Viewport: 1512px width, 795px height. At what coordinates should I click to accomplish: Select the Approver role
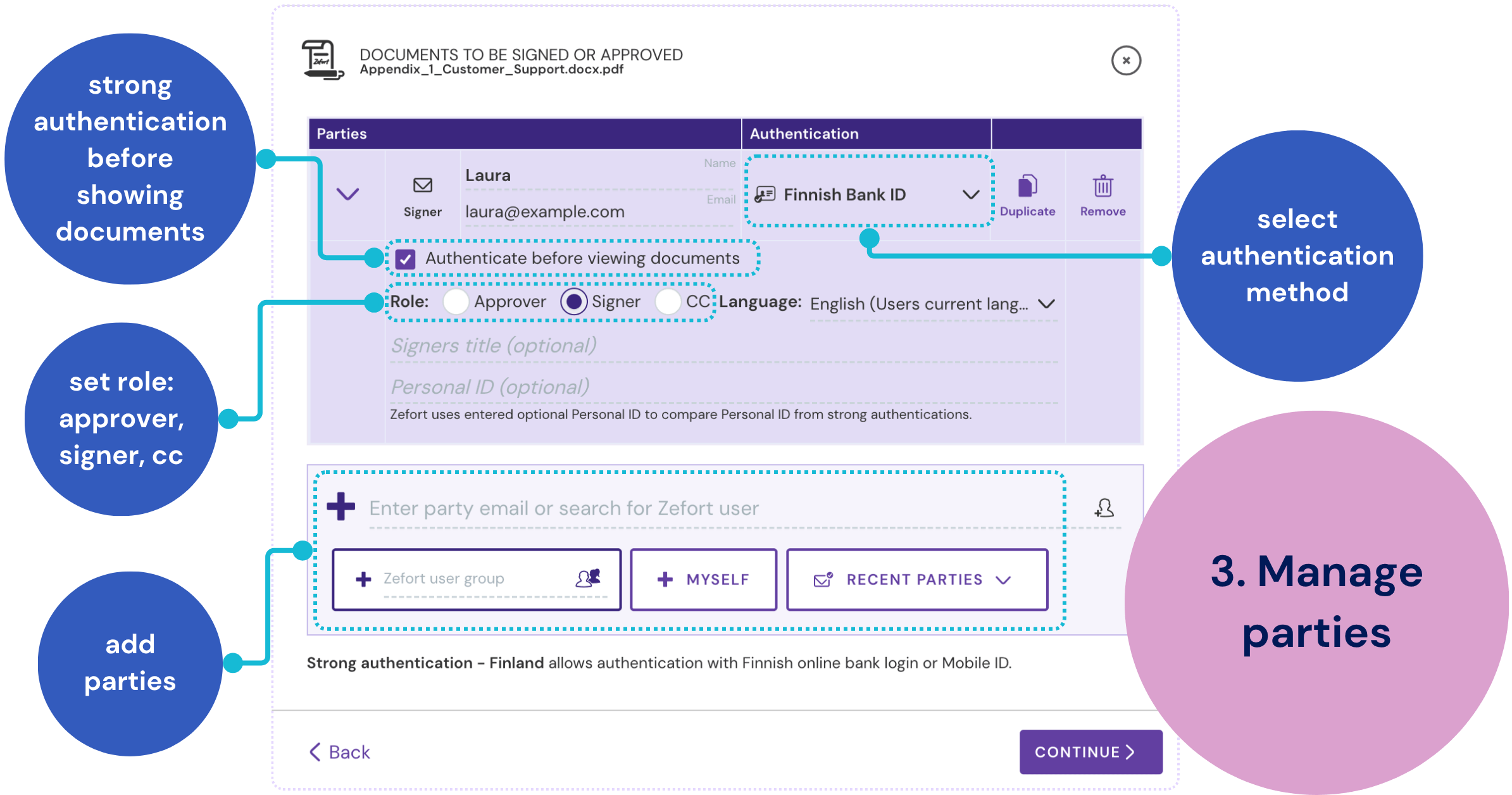tap(456, 302)
